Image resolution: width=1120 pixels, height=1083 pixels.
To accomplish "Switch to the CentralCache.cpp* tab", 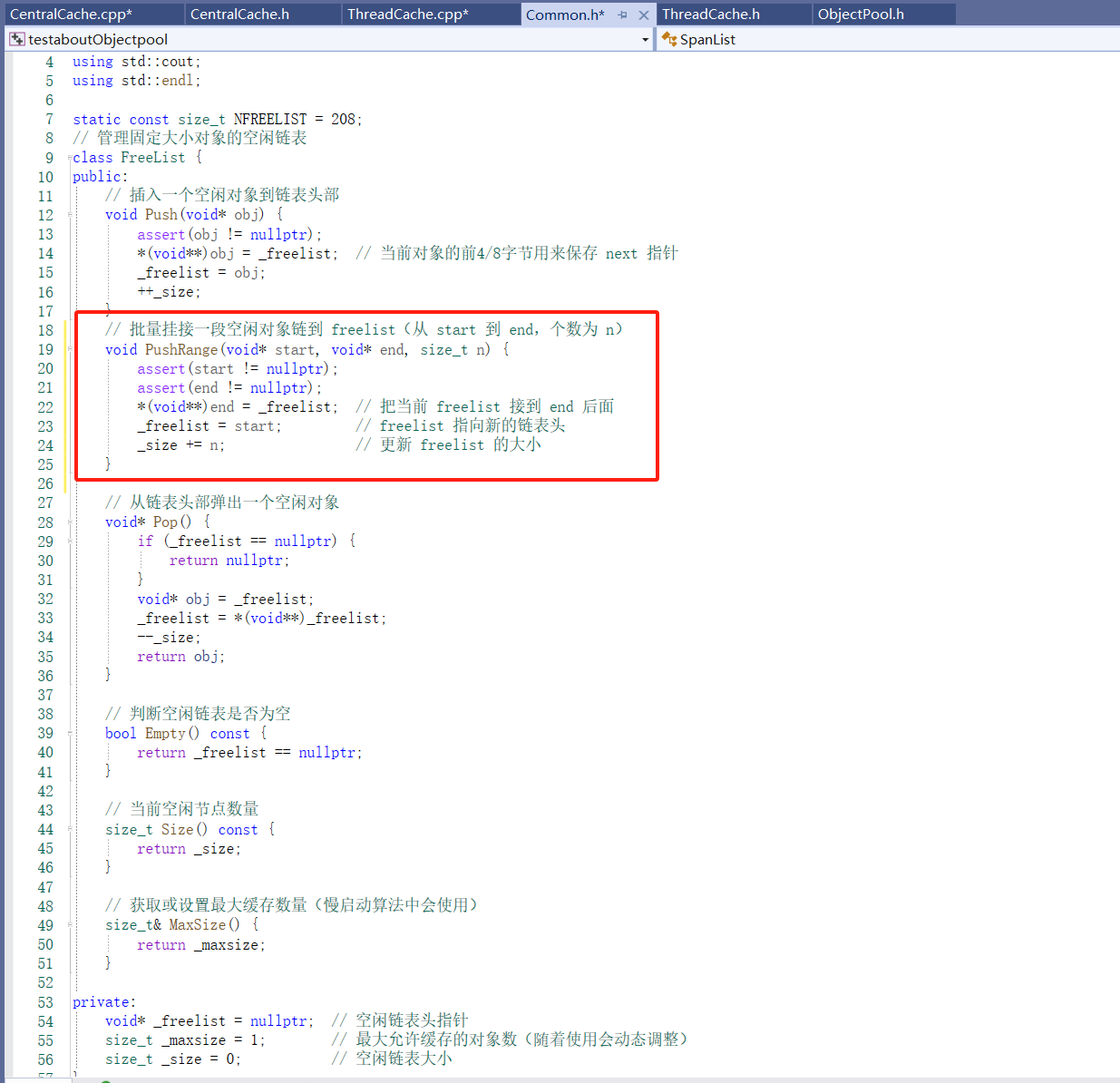I will (71, 14).
